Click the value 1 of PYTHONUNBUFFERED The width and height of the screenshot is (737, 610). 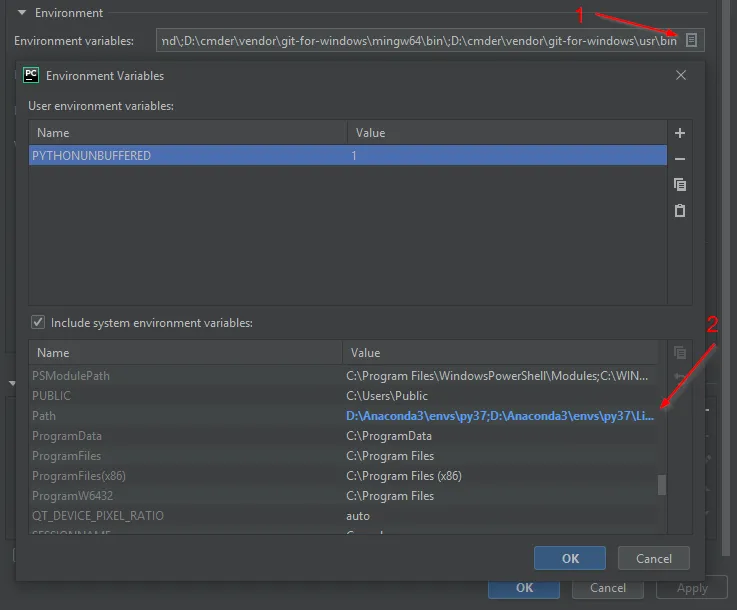coord(354,156)
